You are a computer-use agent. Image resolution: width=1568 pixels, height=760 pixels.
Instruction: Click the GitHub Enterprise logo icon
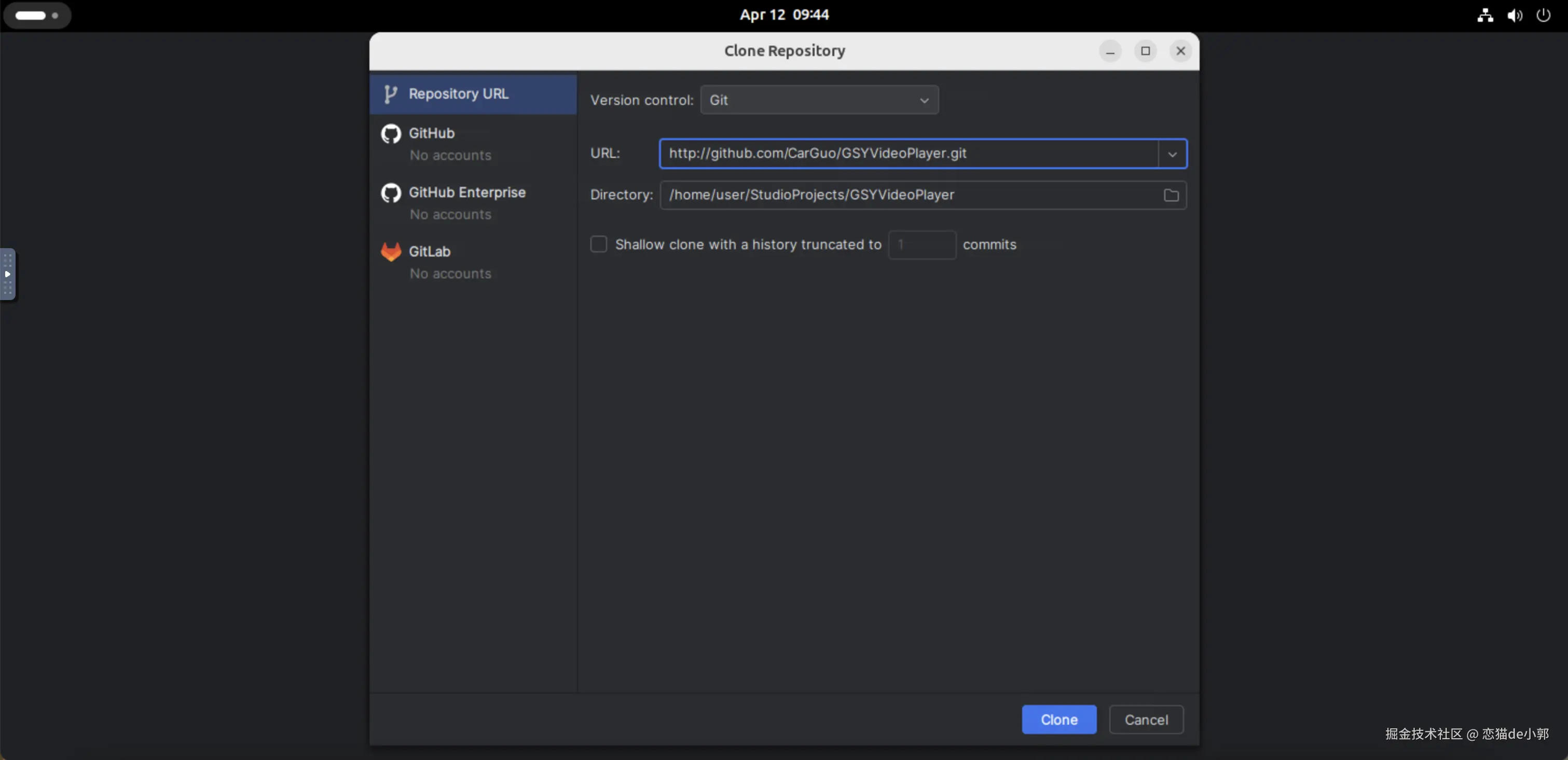[391, 193]
